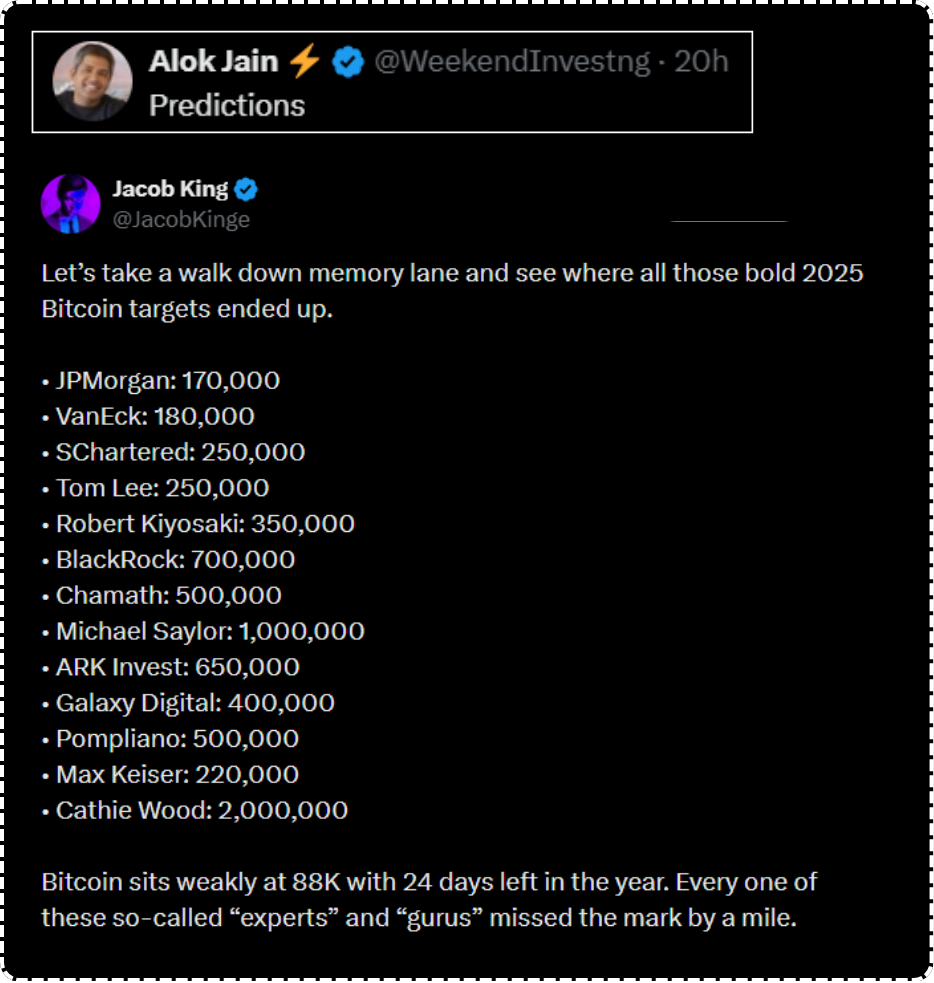The width and height of the screenshot is (934, 983).
Task: Click the Jacob King display name
Action: click(x=170, y=189)
